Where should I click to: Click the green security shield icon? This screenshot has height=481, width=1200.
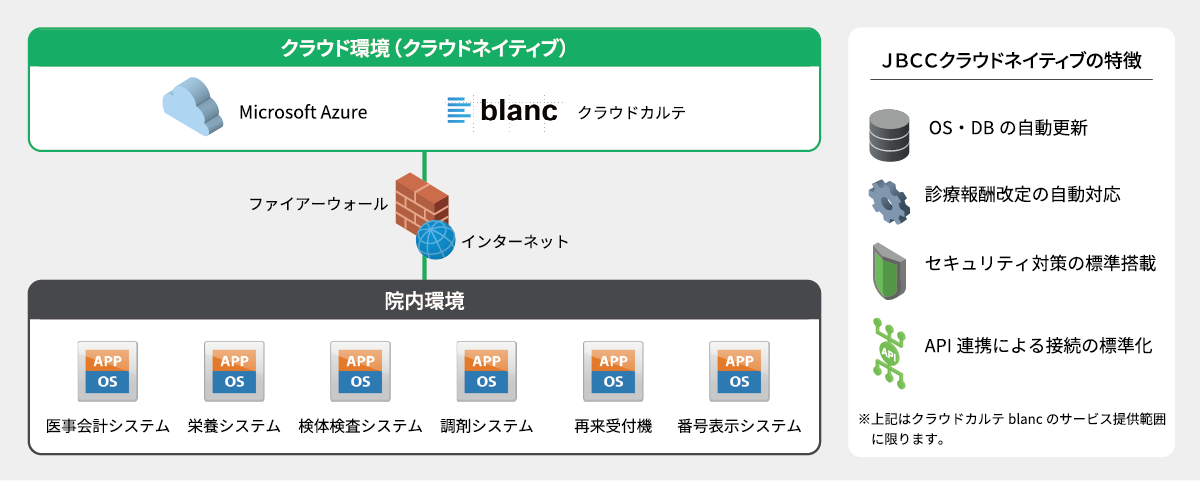click(889, 268)
